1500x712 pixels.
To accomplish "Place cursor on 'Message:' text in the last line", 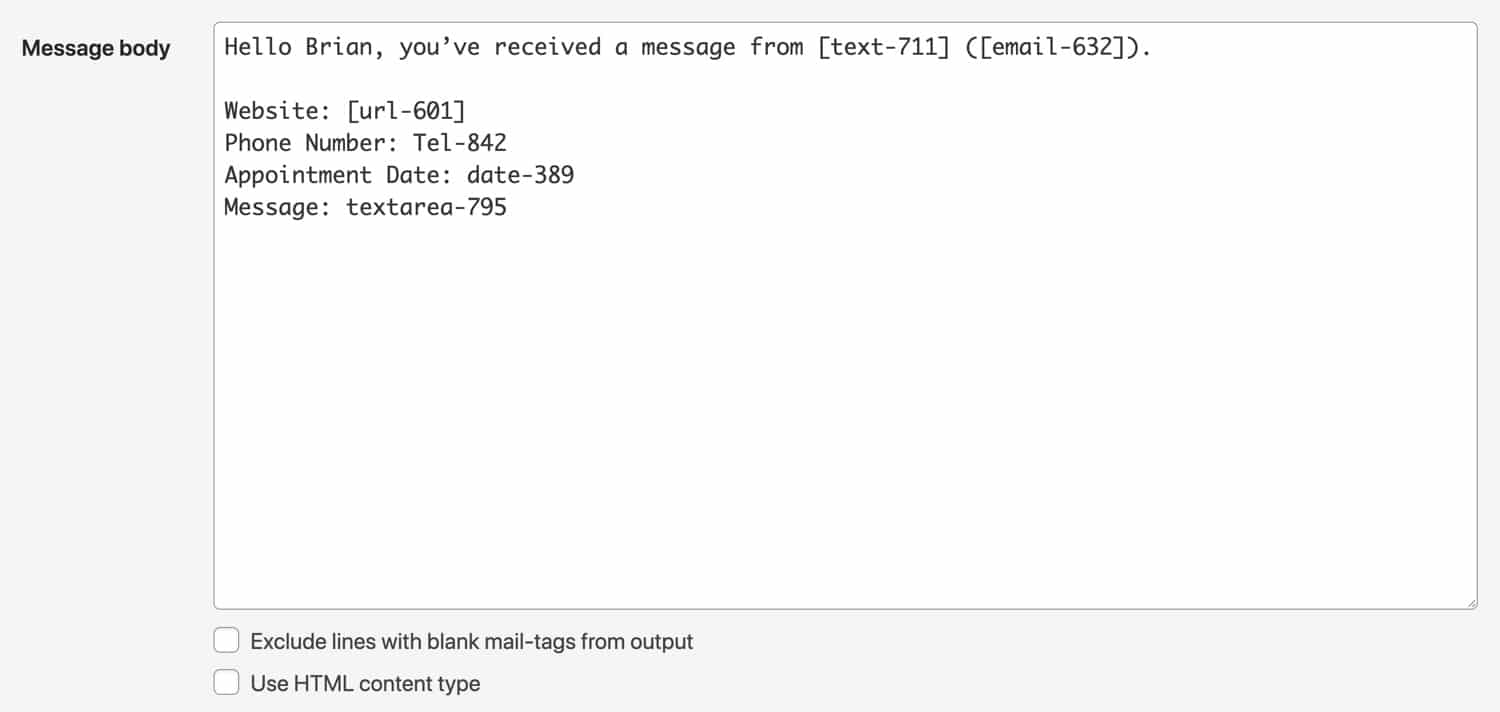I will point(277,207).
